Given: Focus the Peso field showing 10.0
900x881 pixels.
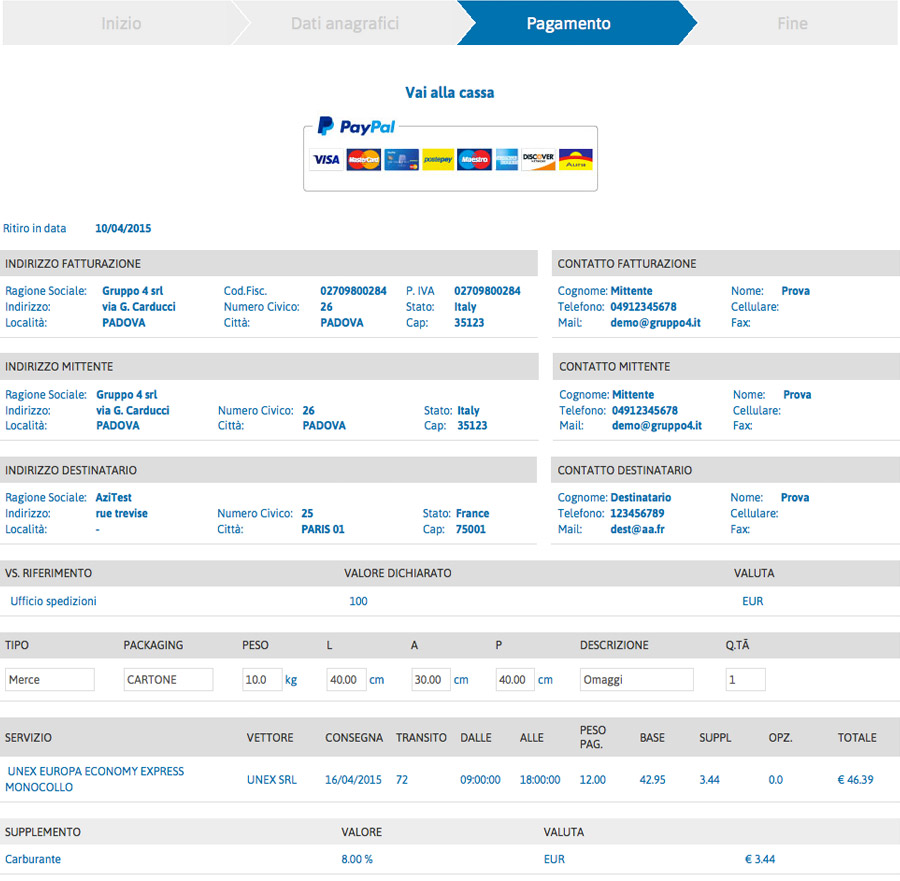Looking at the screenshot, I should (x=262, y=680).
